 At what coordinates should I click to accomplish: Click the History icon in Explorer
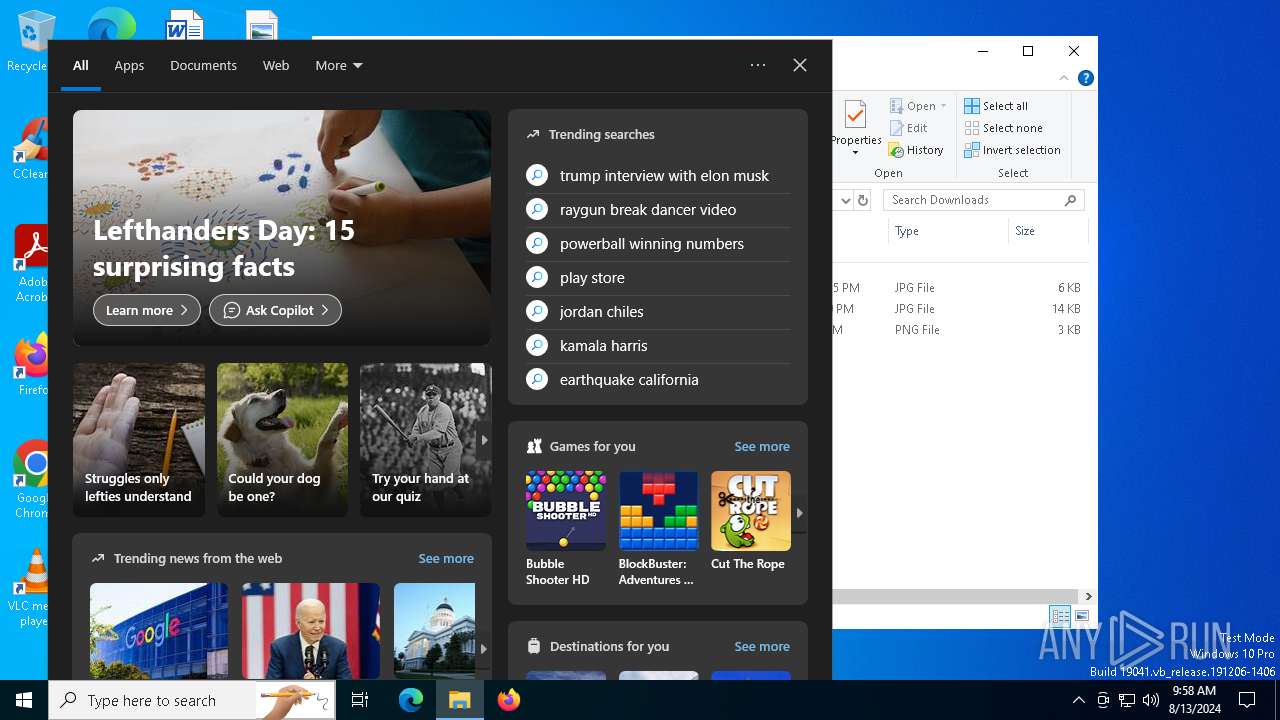click(x=896, y=150)
